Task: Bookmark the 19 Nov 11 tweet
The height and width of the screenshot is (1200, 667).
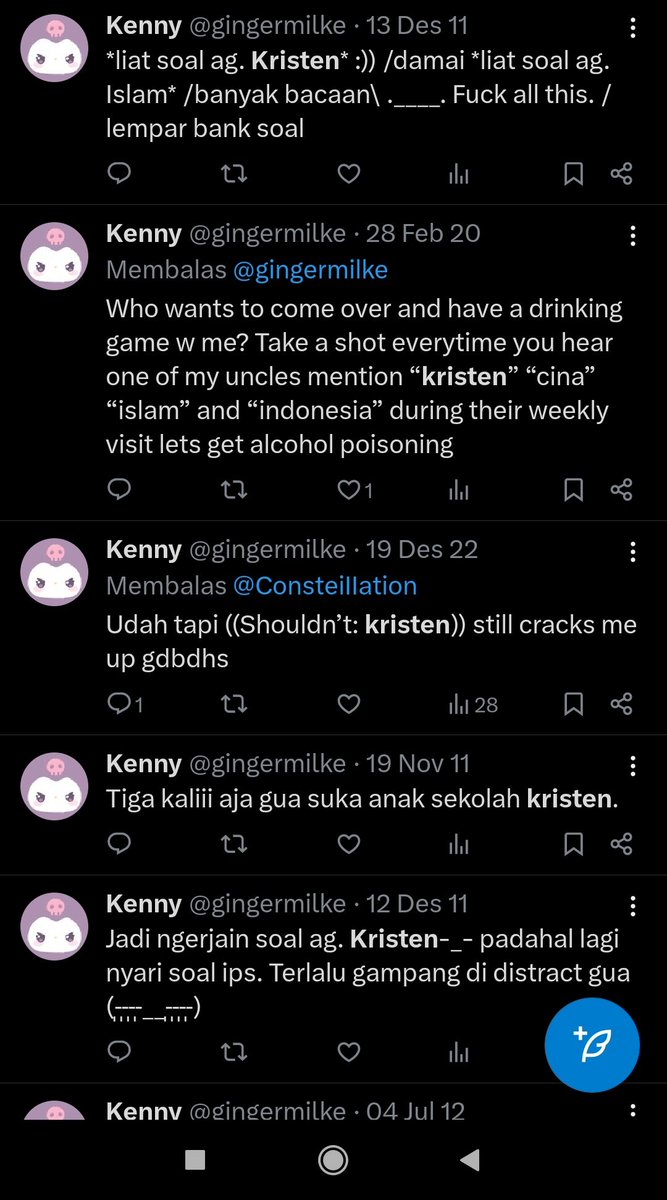Action: pos(573,844)
